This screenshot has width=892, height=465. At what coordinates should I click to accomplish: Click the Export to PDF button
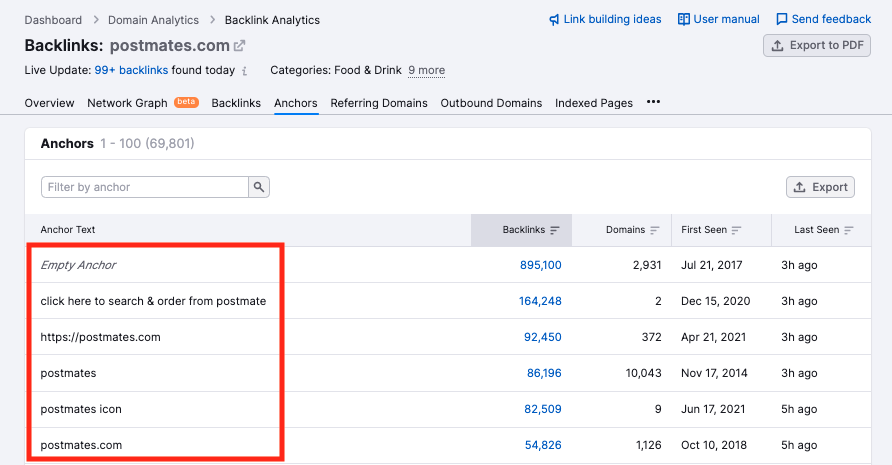816,45
